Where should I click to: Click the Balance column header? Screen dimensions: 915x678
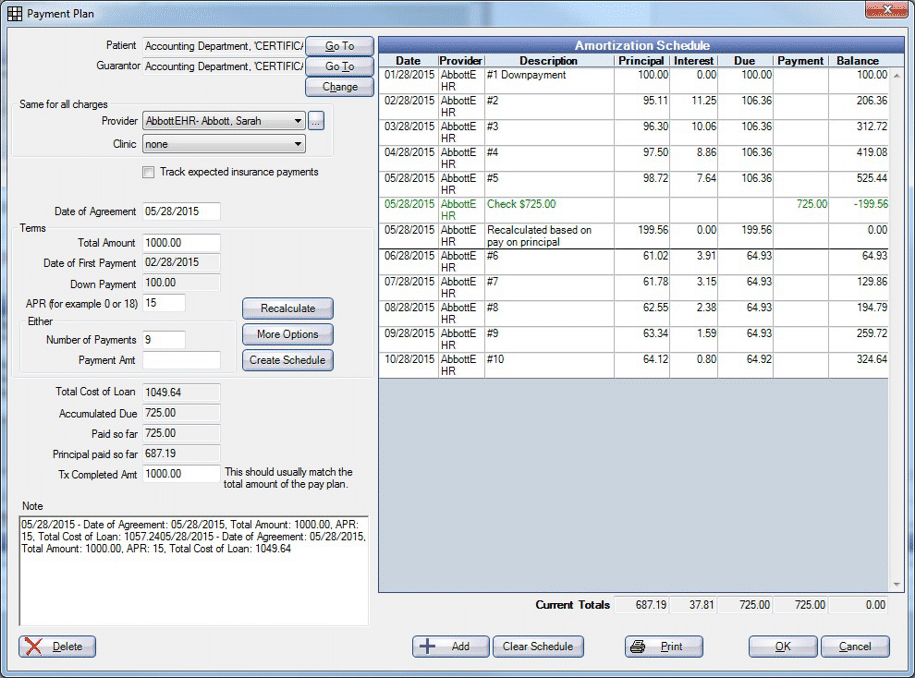858,61
